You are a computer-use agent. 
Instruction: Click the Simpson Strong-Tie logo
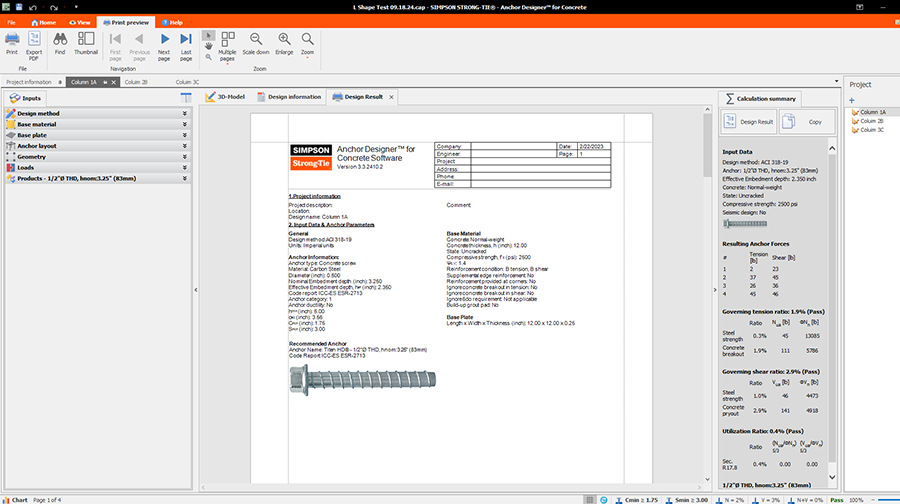point(311,157)
